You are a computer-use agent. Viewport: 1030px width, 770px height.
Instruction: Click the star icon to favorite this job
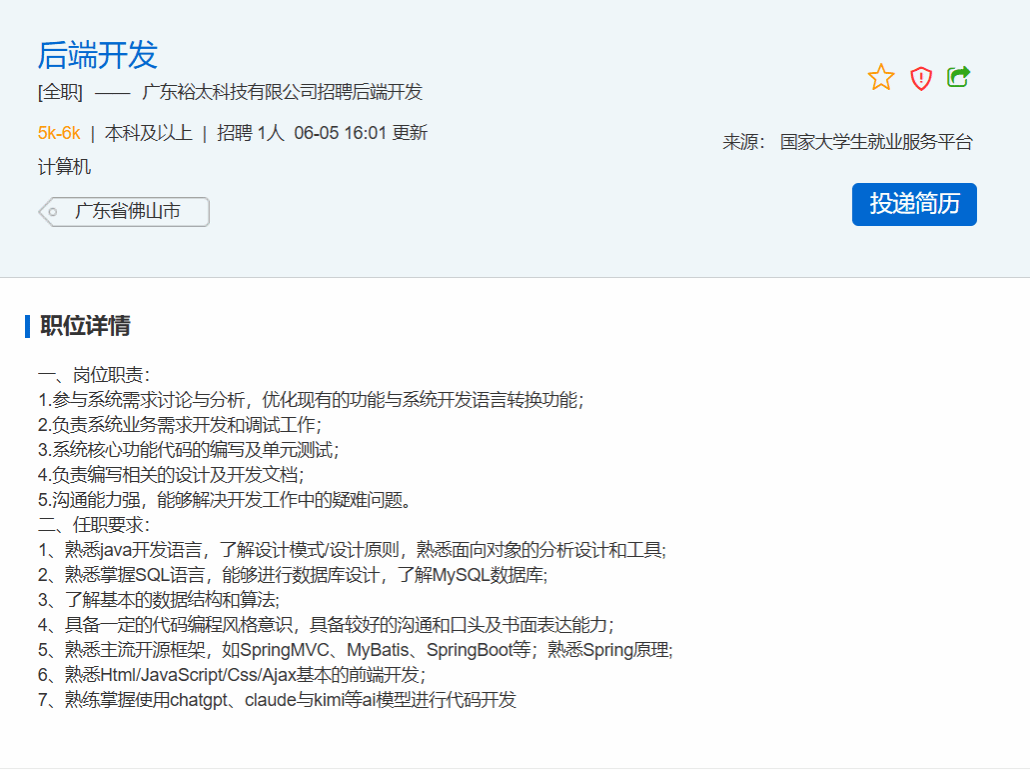[x=881, y=77]
